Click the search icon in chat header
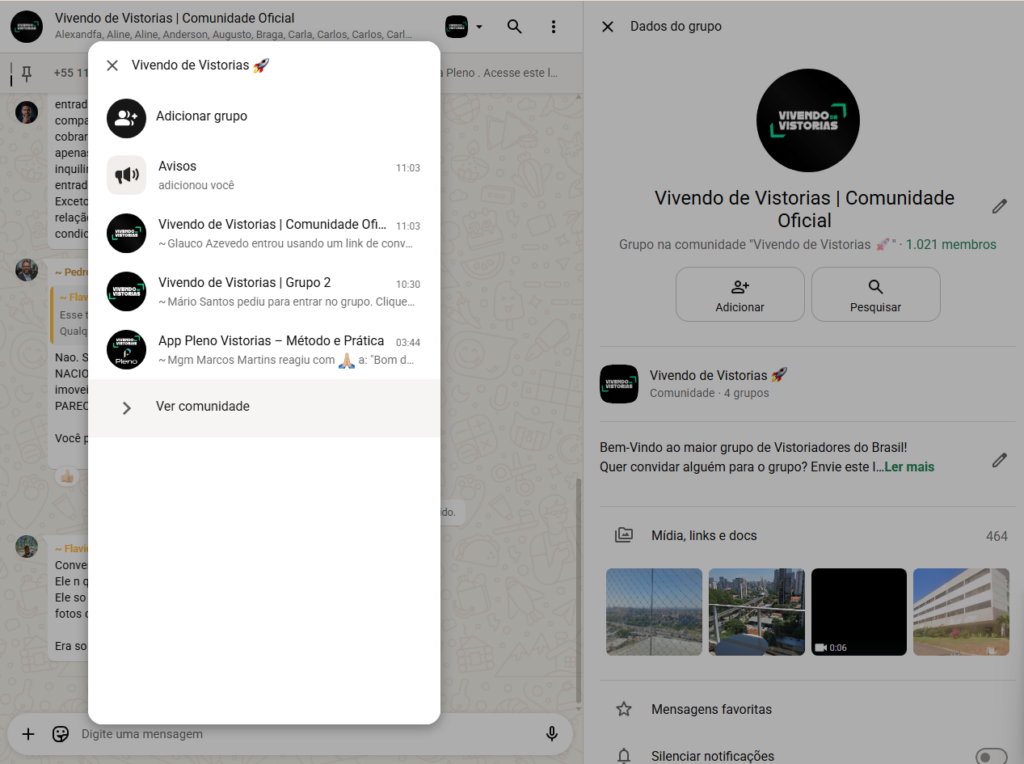 (514, 27)
